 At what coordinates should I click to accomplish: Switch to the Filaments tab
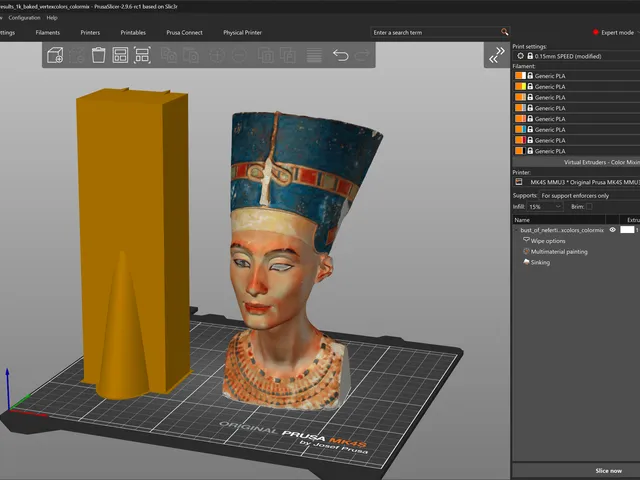47,32
